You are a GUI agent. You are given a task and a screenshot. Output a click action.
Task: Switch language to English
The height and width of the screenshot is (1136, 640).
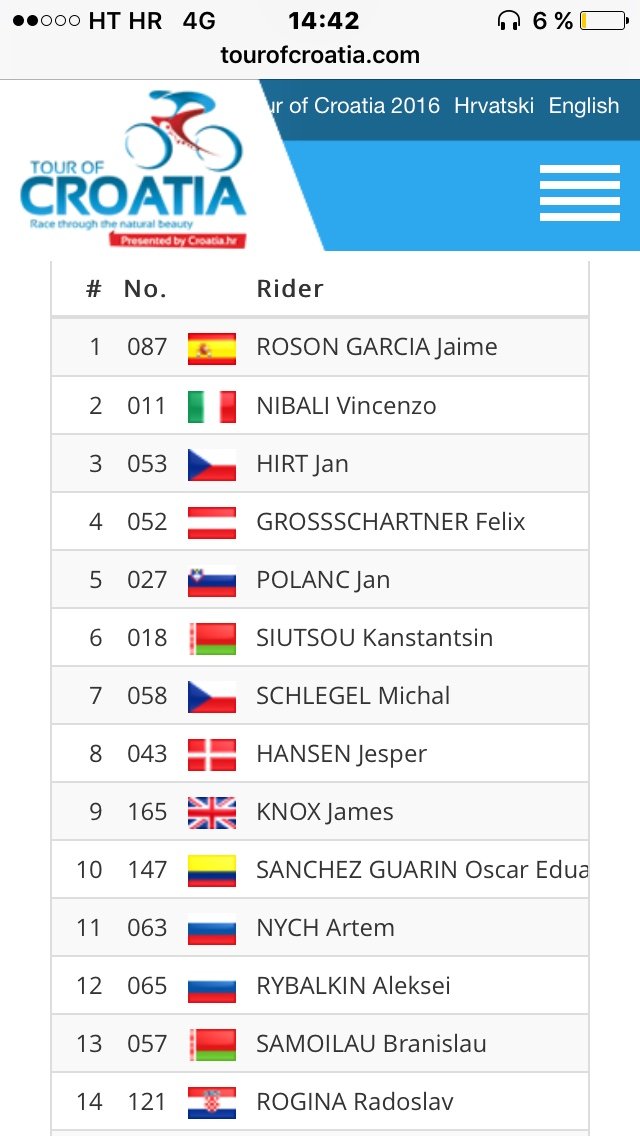click(x=583, y=106)
